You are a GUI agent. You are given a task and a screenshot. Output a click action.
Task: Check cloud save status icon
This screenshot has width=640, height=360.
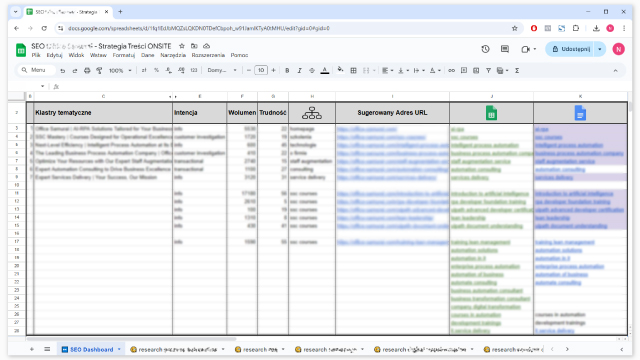tap(207, 46)
